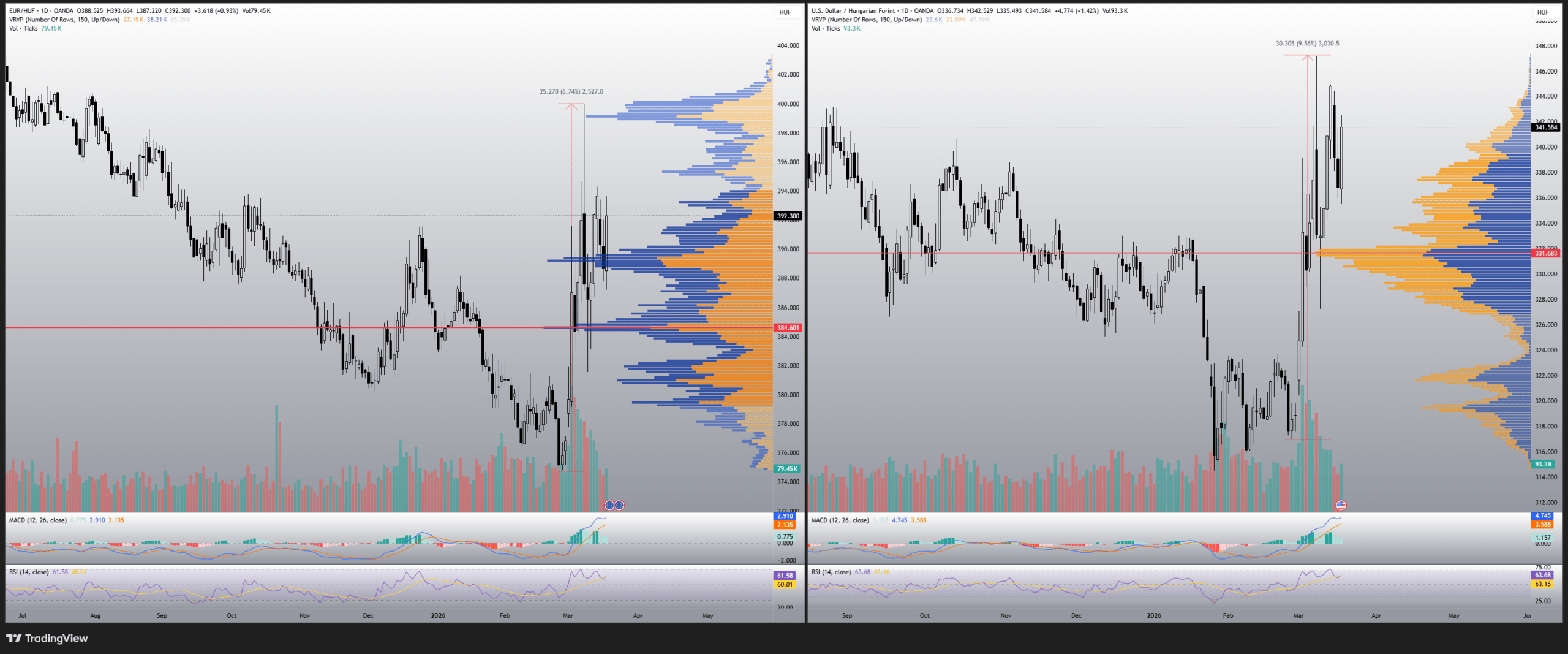Select the 25.270 (6.74%) price range measurement
The image size is (1568, 654).
coord(571,92)
